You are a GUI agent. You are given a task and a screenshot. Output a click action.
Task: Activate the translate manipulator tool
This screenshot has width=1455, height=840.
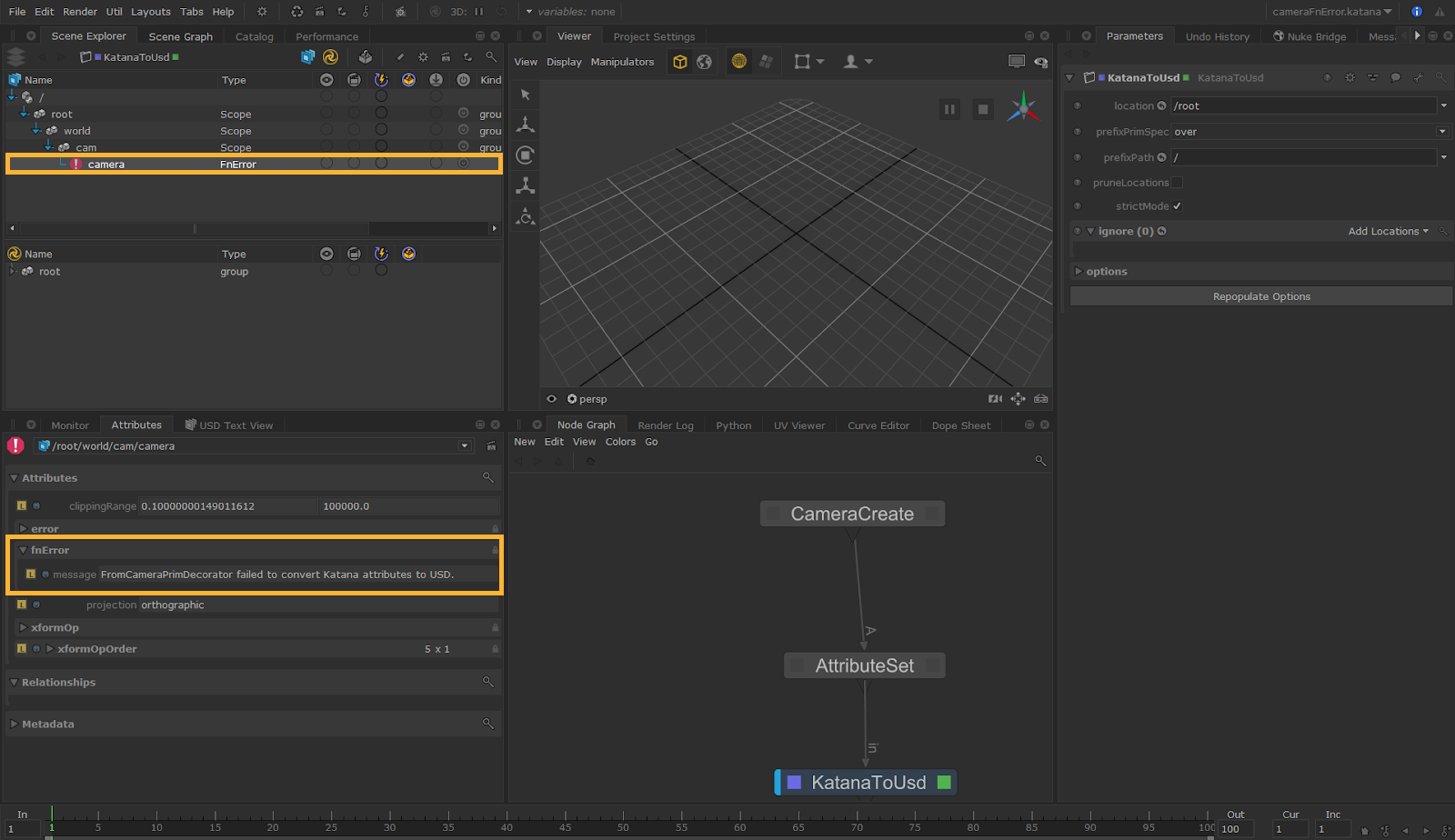[526, 125]
